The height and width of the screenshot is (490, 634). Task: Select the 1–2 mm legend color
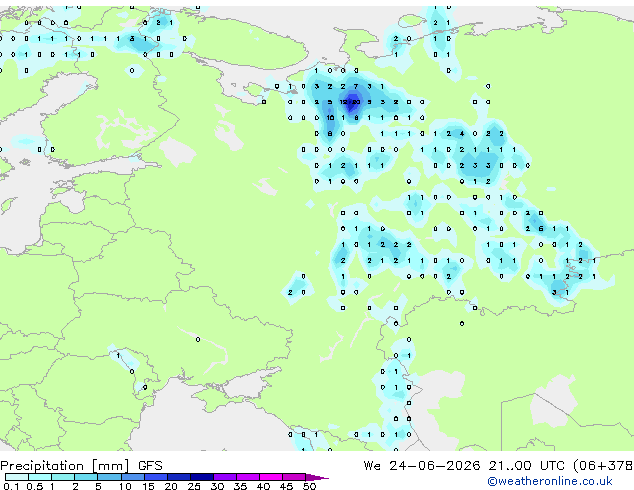click(x=63, y=477)
